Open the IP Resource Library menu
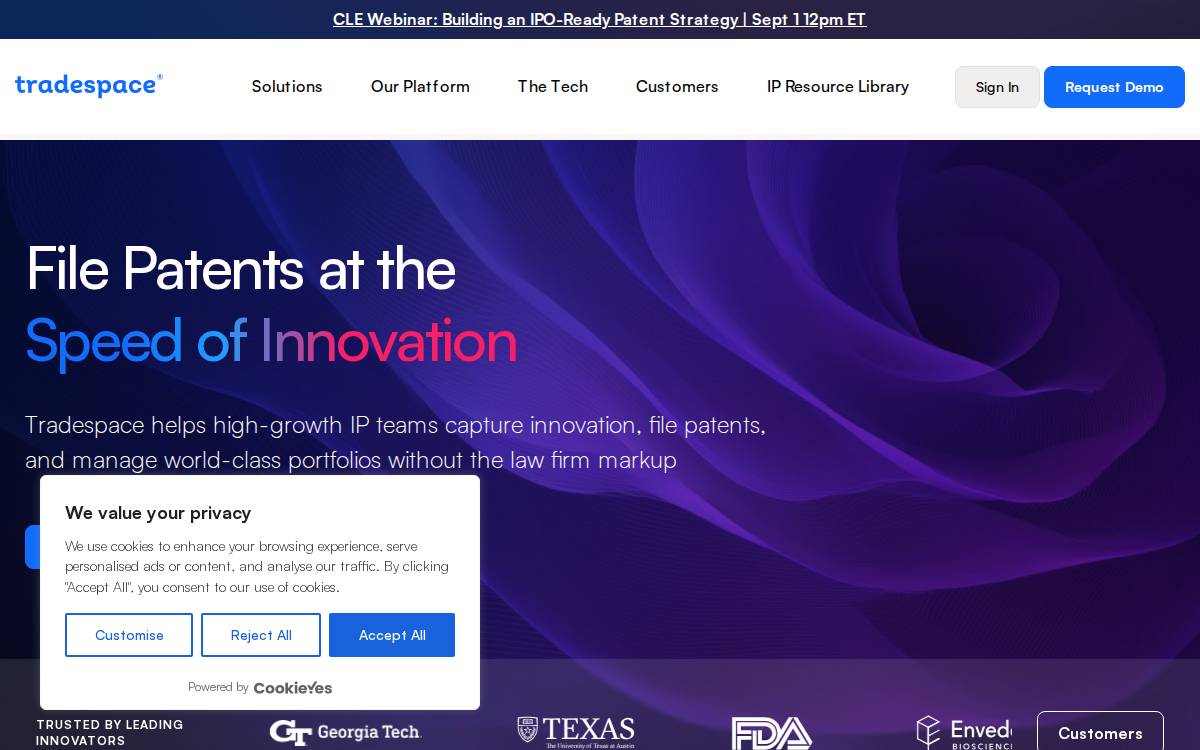This screenshot has width=1200, height=750. pyautogui.click(x=838, y=87)
